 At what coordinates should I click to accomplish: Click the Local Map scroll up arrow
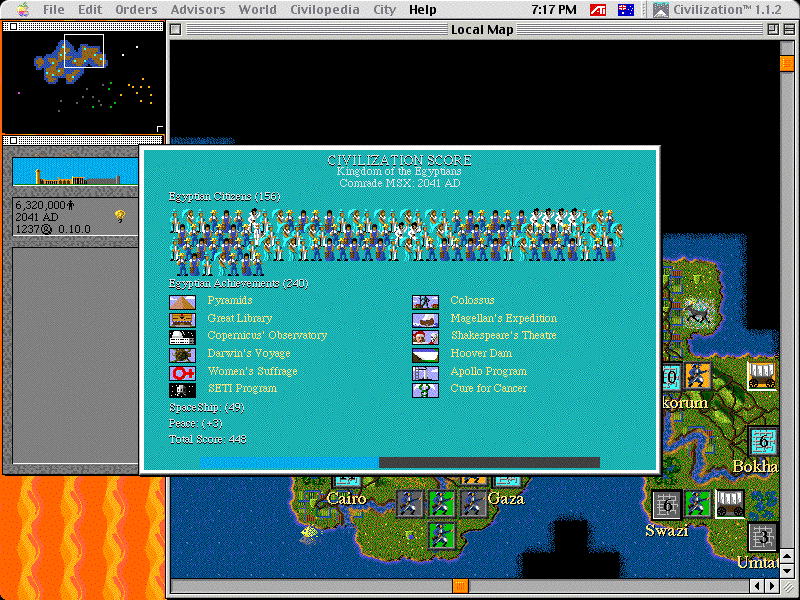787,556
